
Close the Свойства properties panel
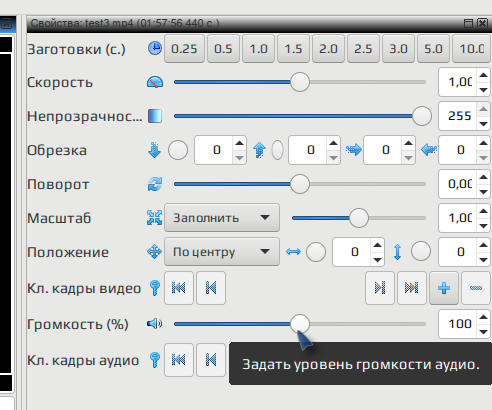(x=482, y=23)
